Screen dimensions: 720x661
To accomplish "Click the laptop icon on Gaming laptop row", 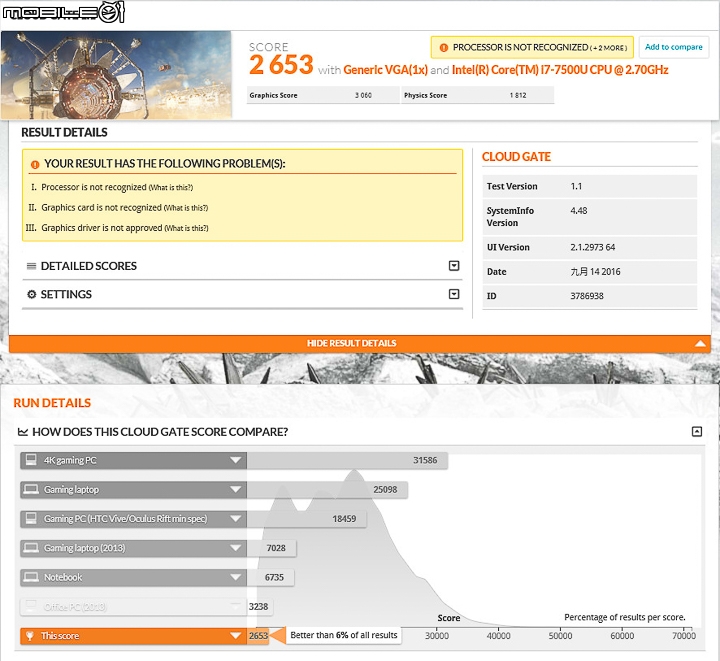I will click(31, 489).
